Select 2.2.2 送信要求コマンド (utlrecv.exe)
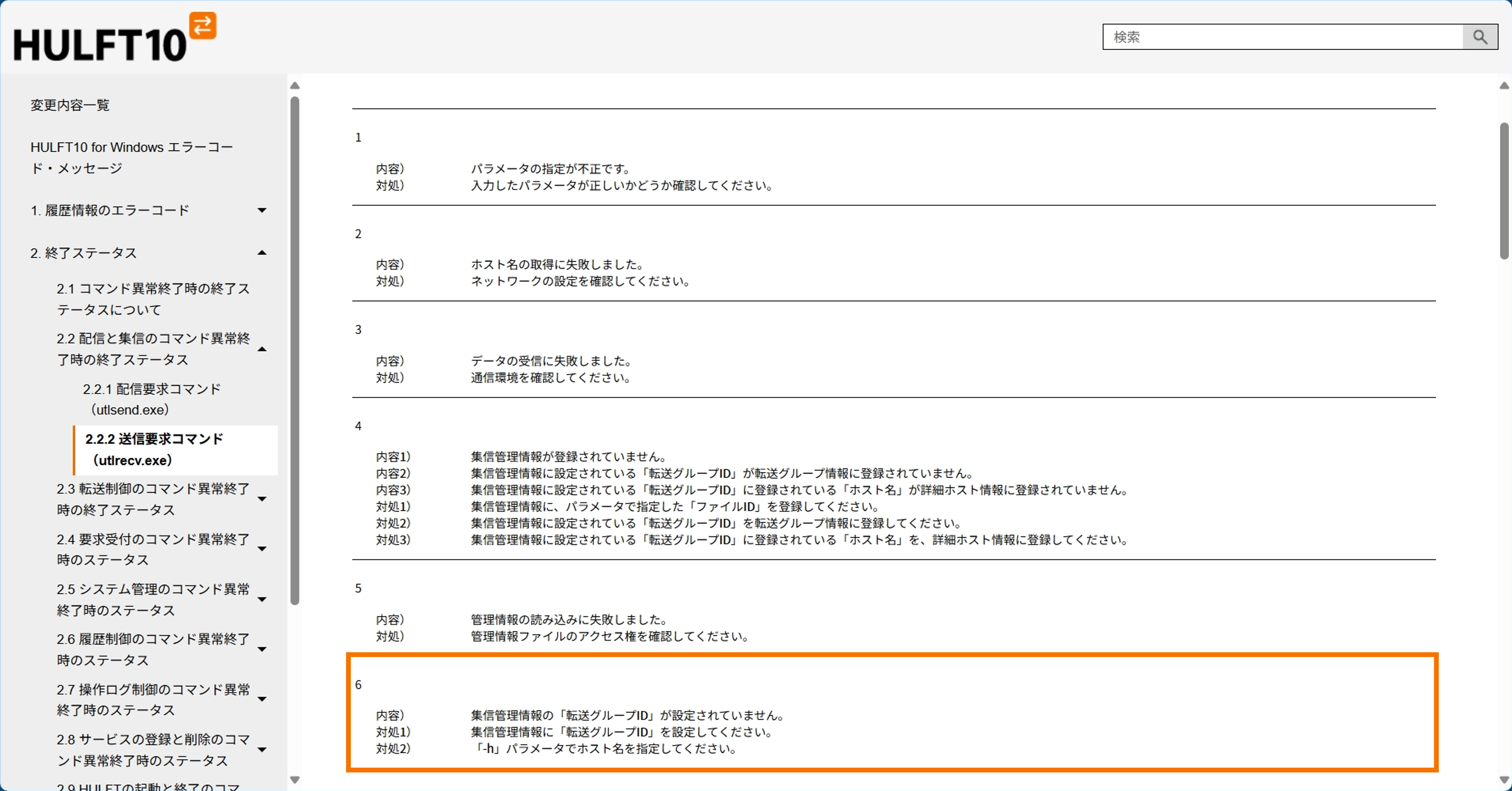 coord(154,450)
